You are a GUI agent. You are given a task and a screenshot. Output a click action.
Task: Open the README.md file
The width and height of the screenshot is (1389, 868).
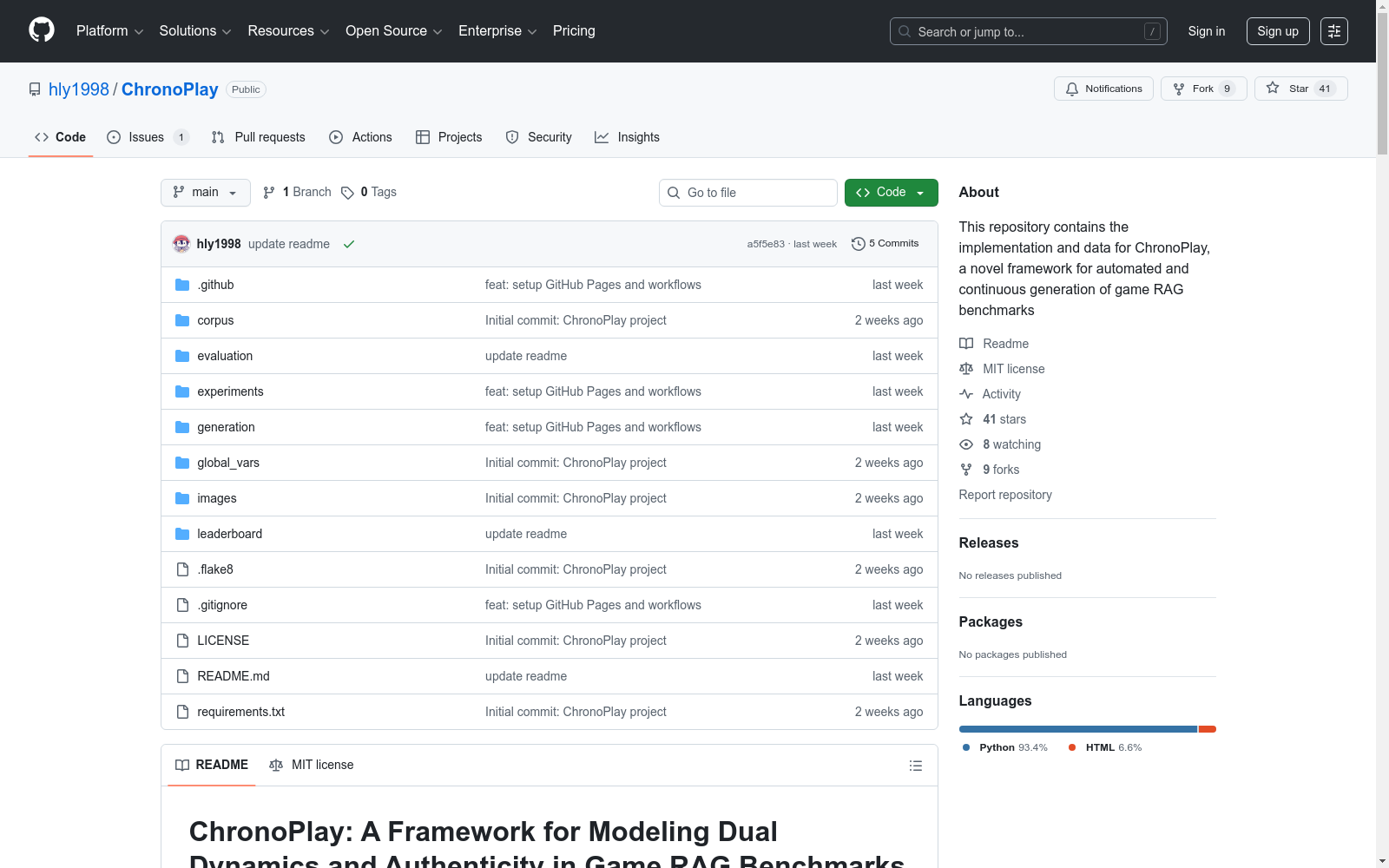(234, 676)
